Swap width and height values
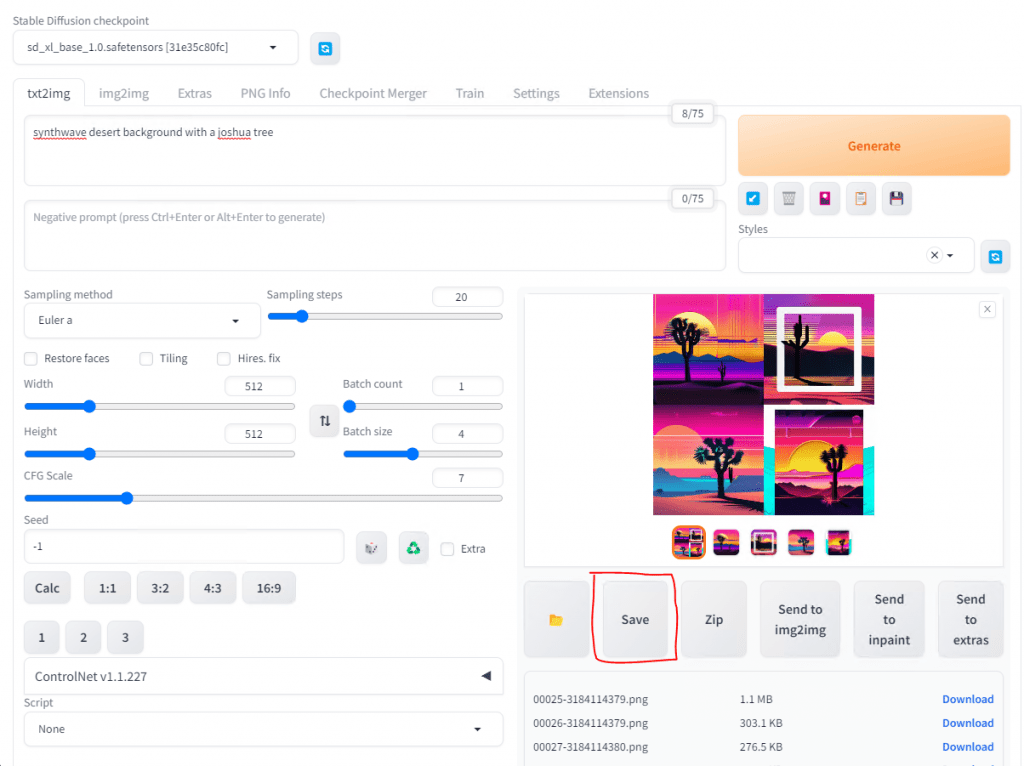This screenshot has height=766, width=1024. point(325,421)
